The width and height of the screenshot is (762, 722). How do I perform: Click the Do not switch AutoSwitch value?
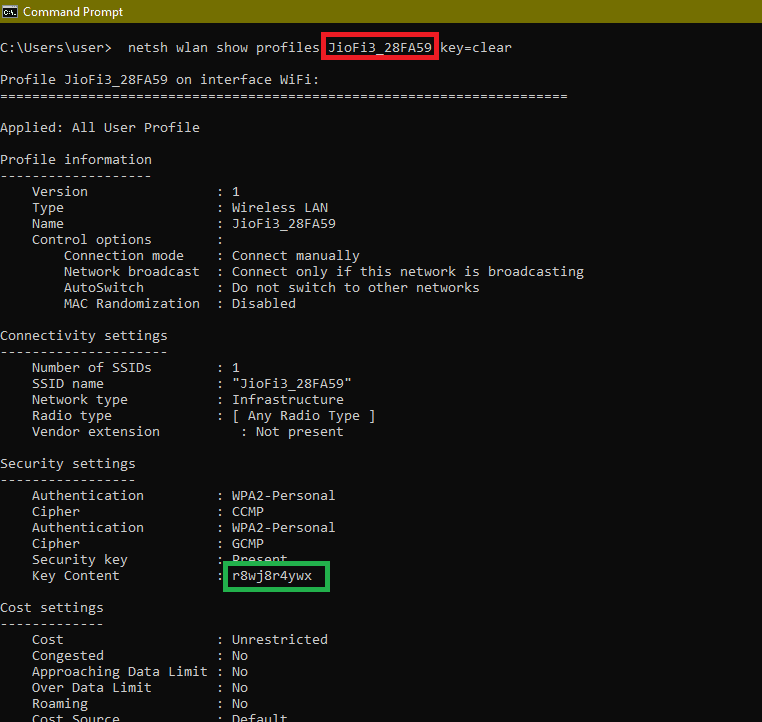click(355, 288)
